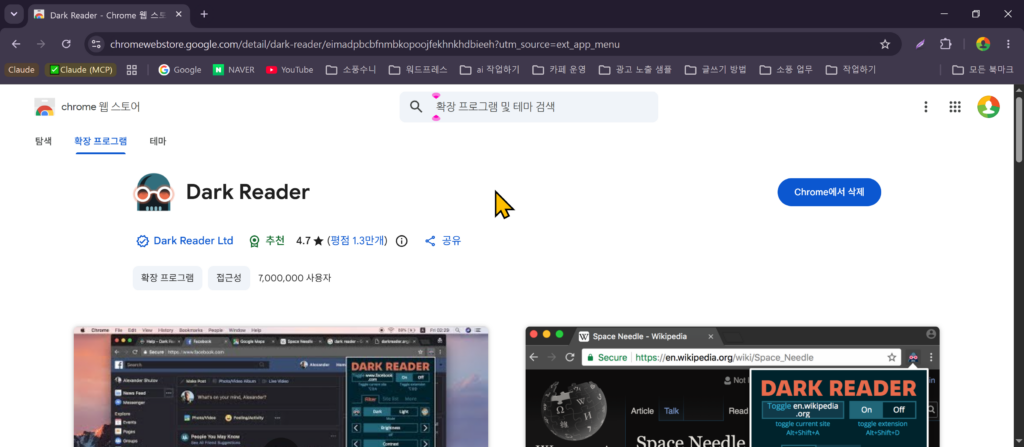Image resolution: width=1024 pixels, height=447 pixels.
Task: Open a new tab with plus button
Action: pos(204,14)
